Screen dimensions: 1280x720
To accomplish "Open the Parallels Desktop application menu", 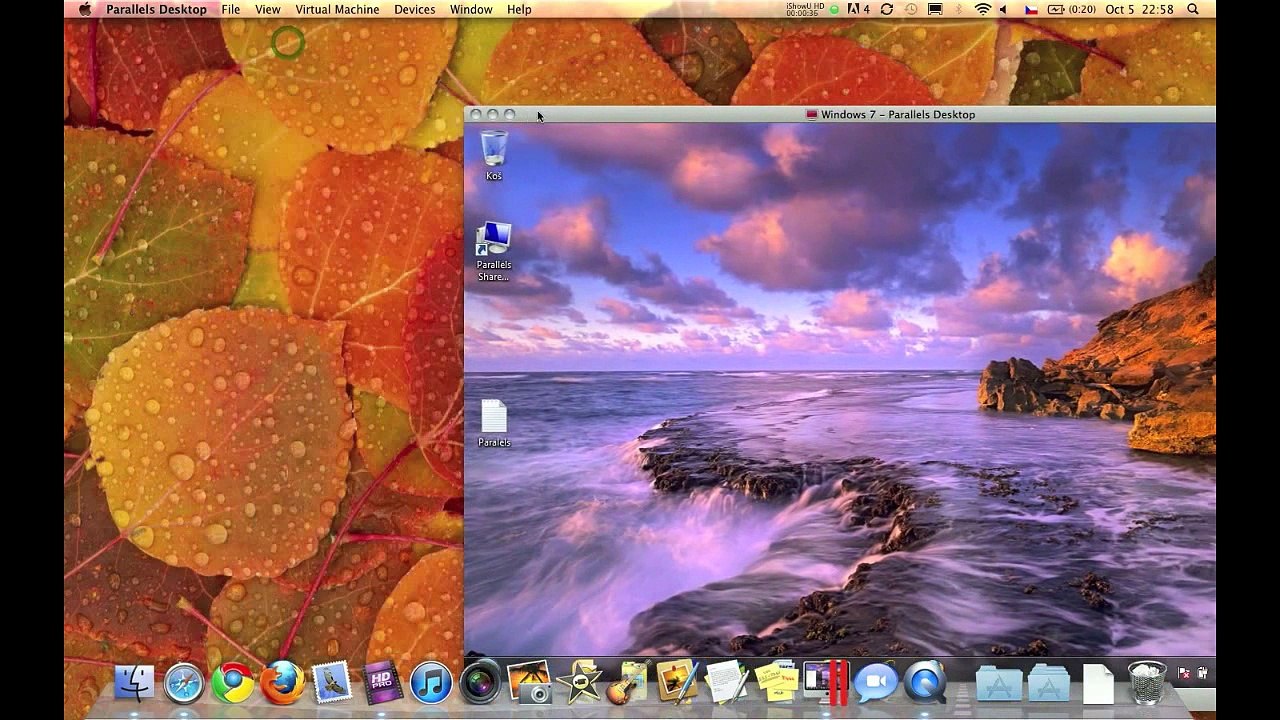I will tap(156, 9).
